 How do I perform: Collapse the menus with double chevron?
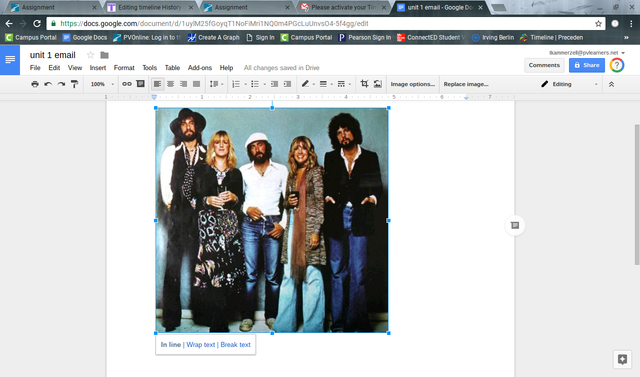(611, 84)
